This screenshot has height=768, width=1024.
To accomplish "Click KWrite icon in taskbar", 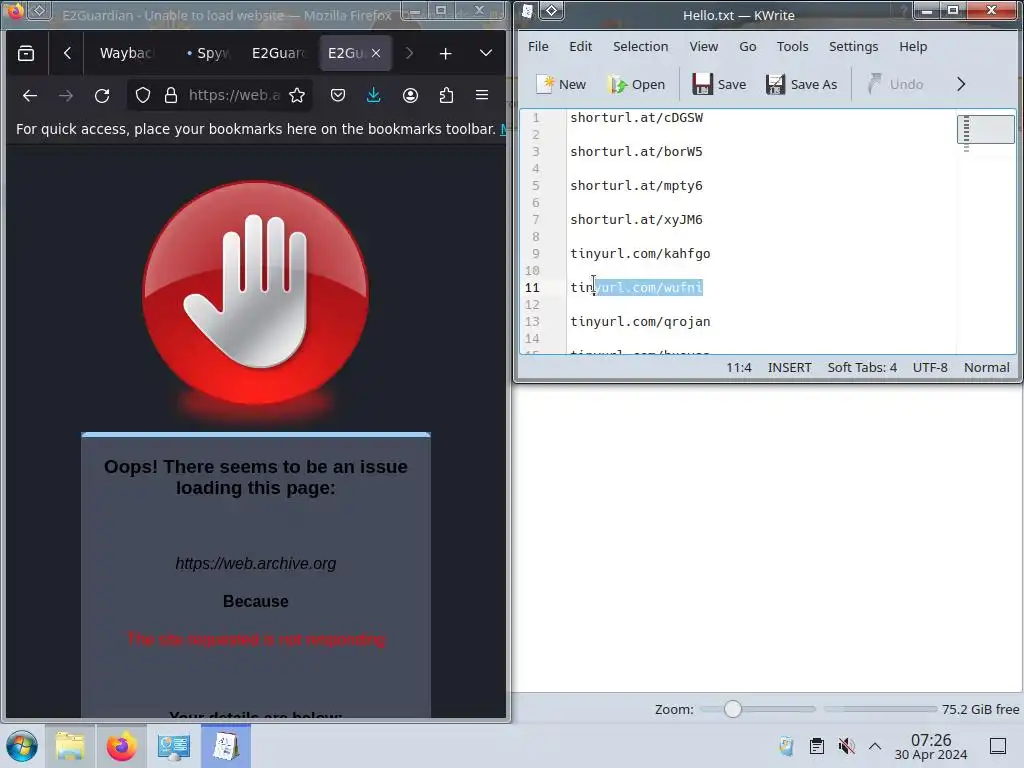I will tap(226, 746).
